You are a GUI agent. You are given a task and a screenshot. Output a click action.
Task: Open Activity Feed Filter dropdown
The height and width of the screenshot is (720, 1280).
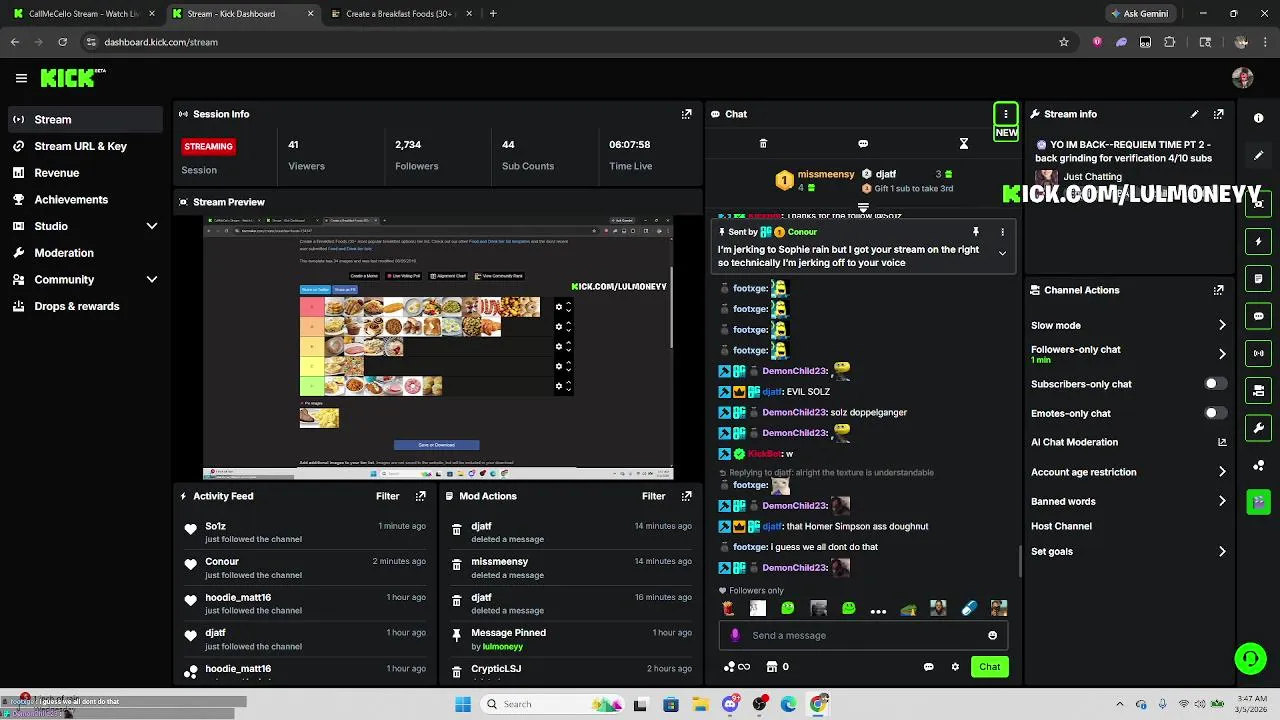click(x=388, y=496)
